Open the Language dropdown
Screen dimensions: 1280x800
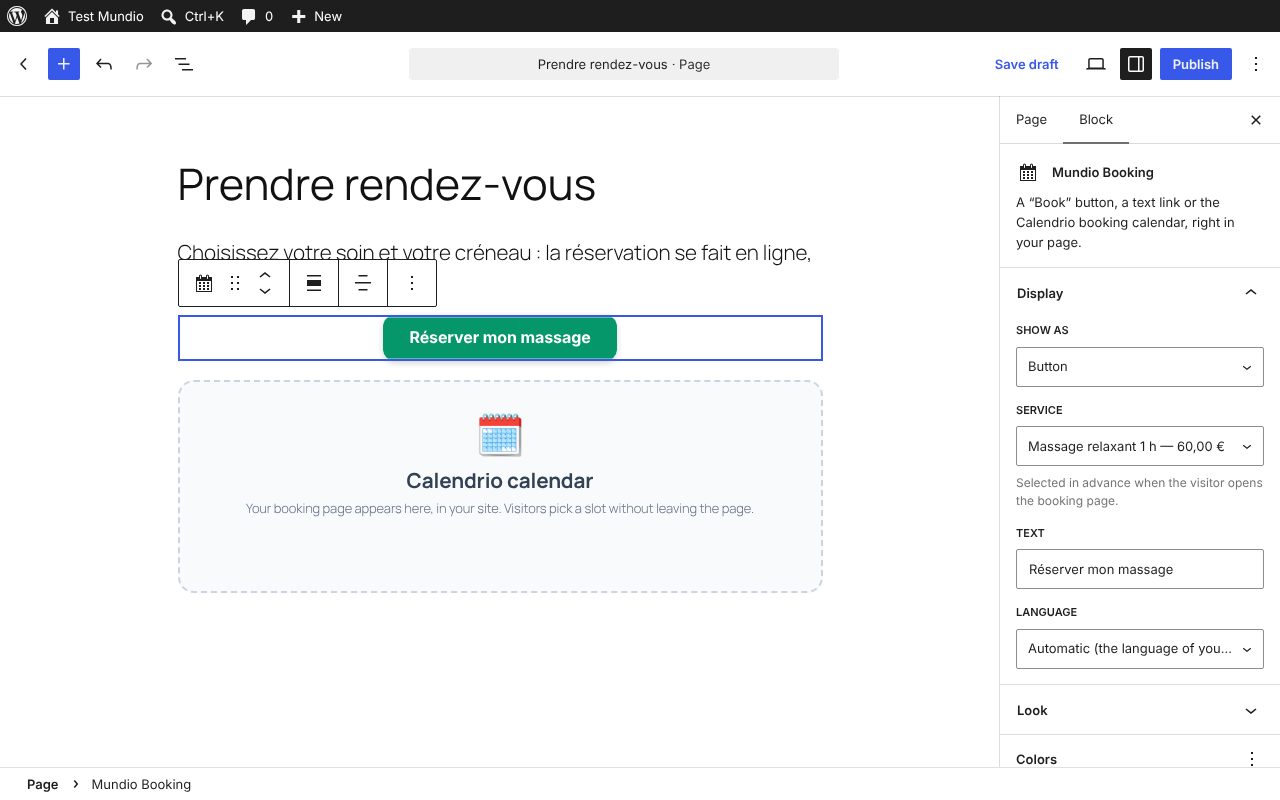pos(1140,649)
